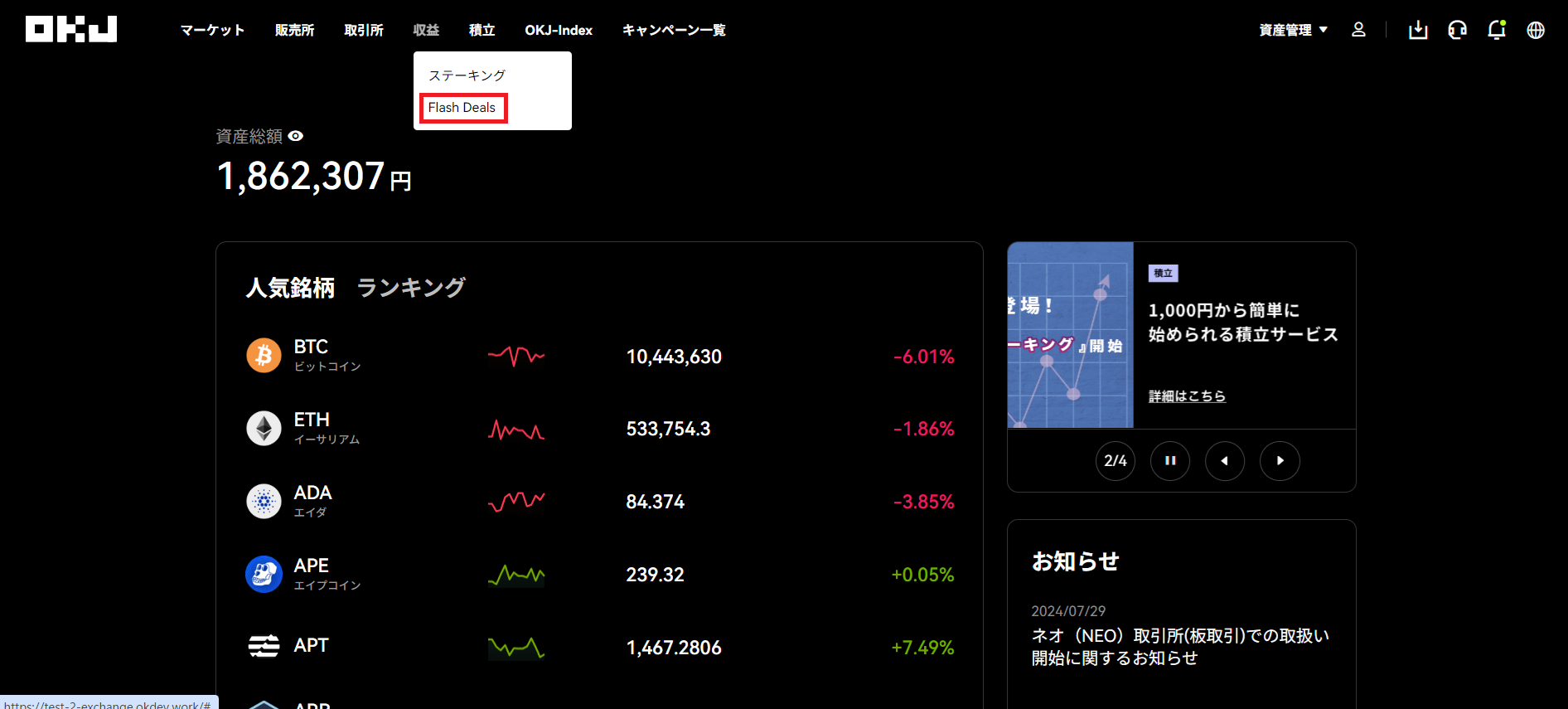Screen dimensions: 1568x709
Task: Select ステーキング from the dropdown
Action: point(467,75)
